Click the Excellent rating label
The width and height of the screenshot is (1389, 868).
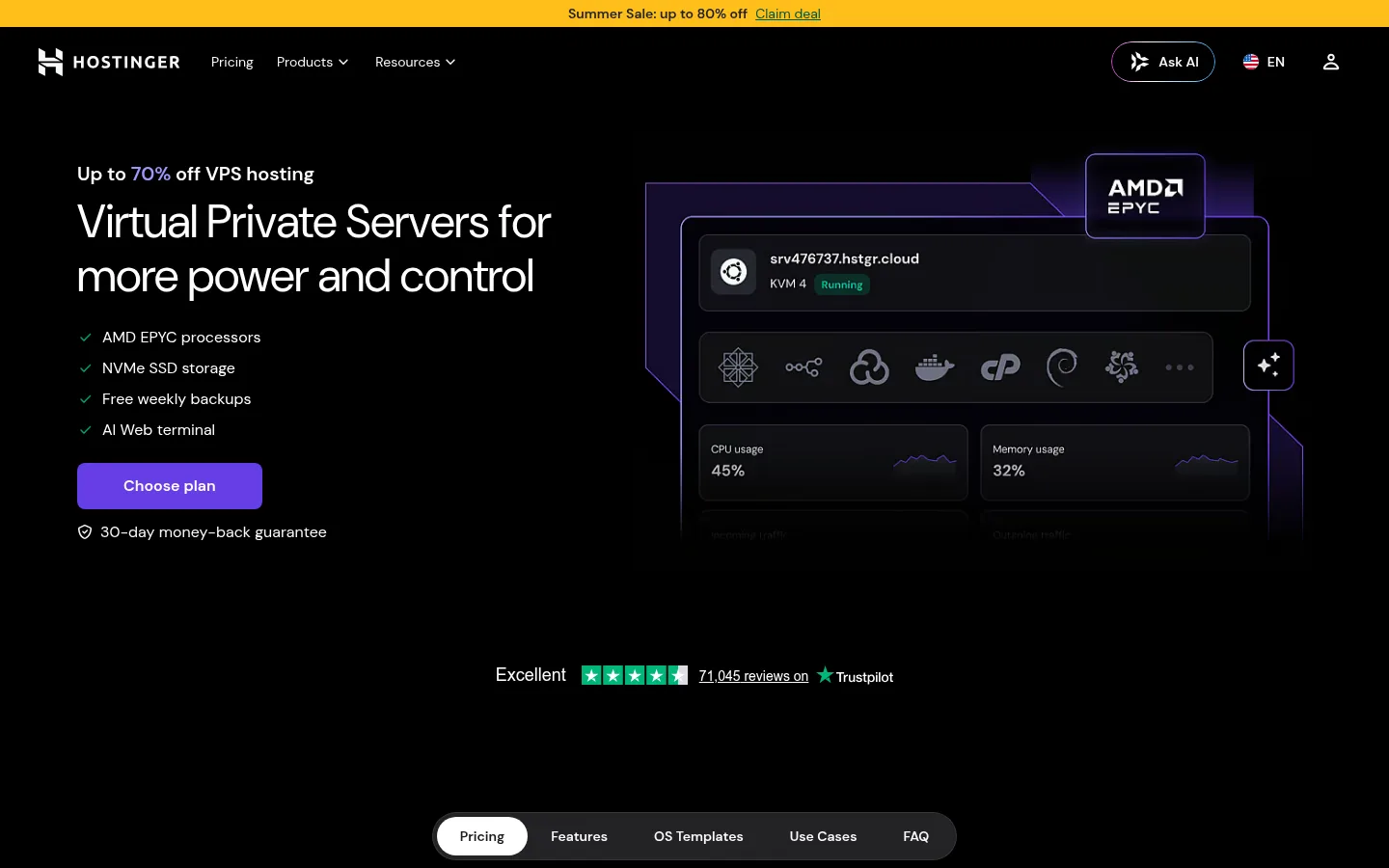click(x=531, y=675)
